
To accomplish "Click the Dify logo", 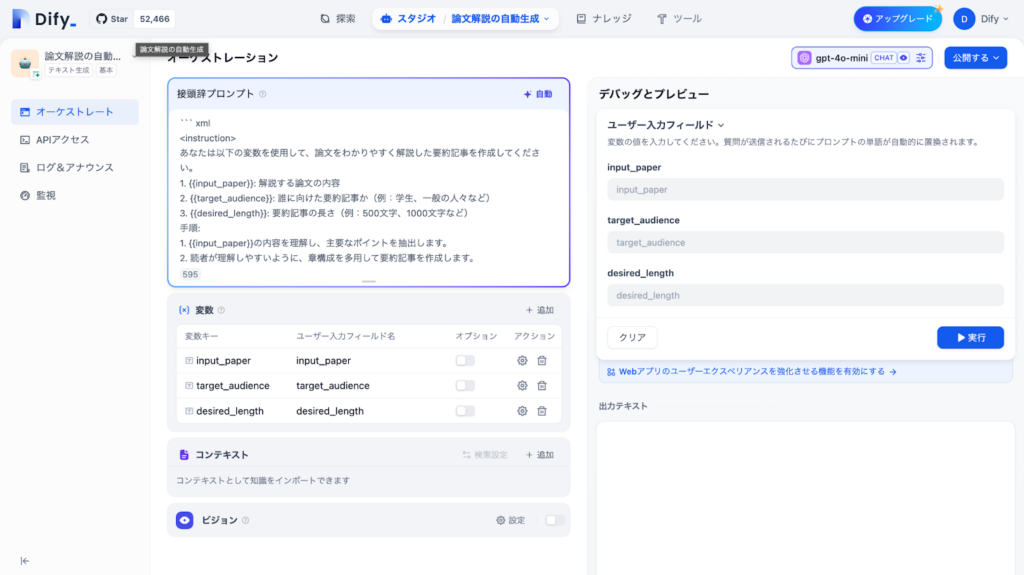I will coord(44,19).
